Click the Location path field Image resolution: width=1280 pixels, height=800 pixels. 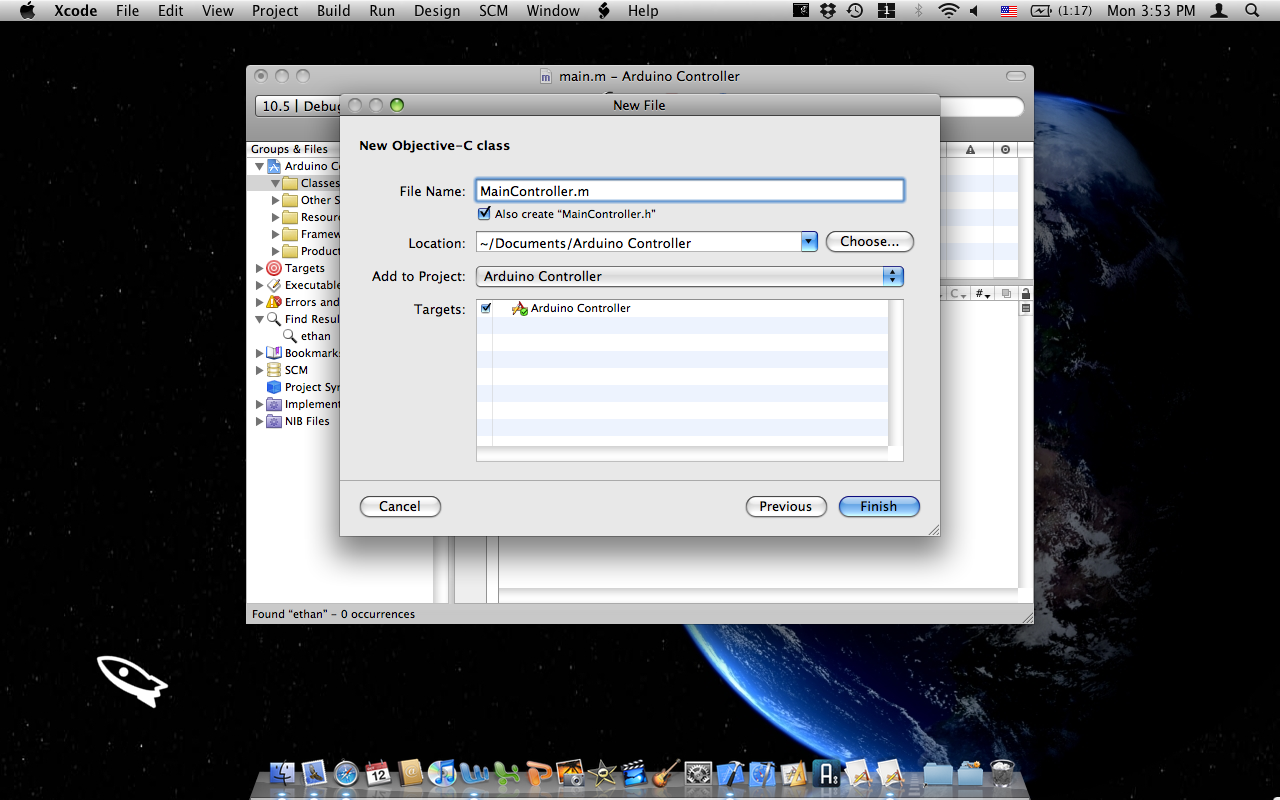tap(638, 242)
